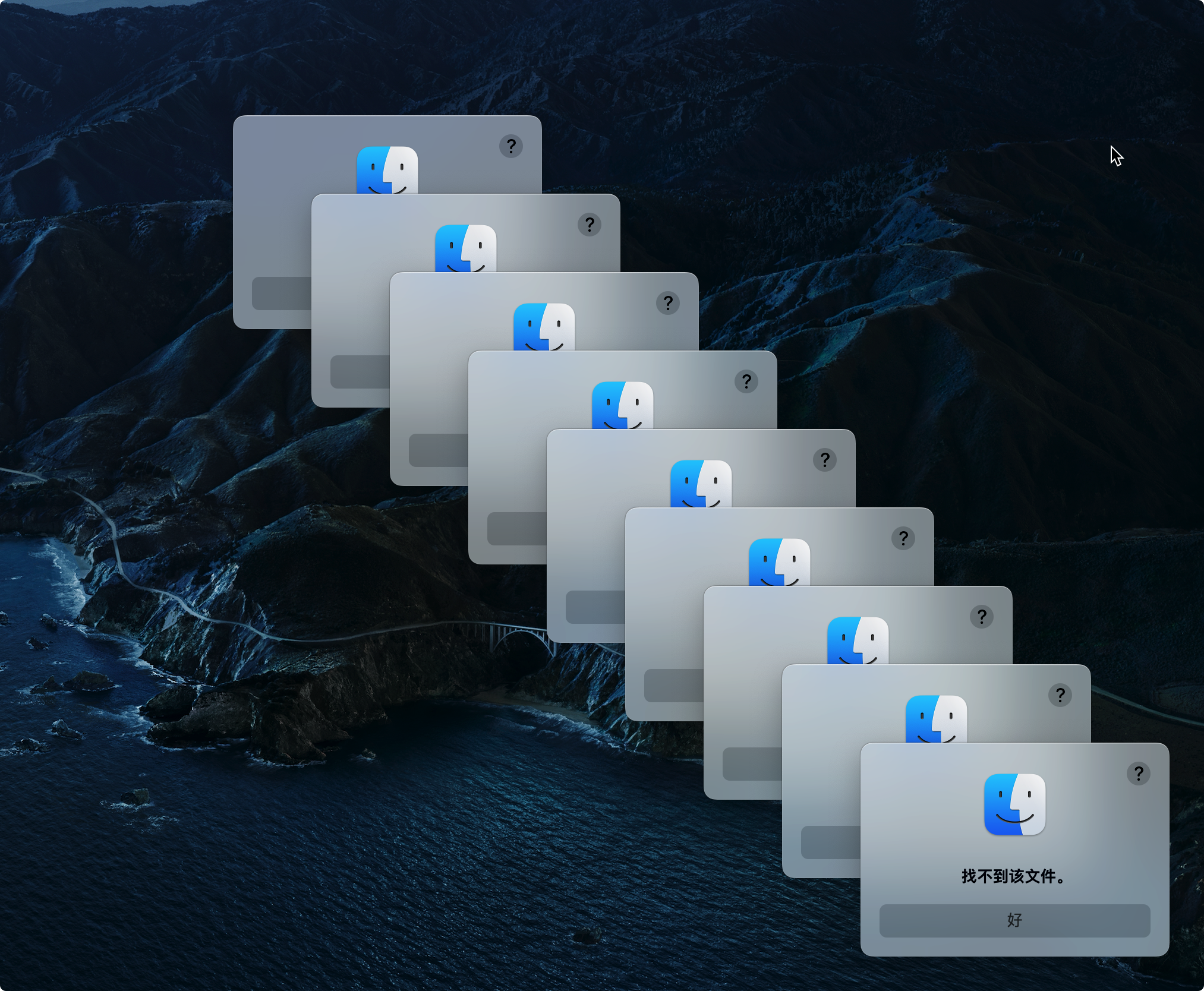The height and width of the screenshot is (991, 1204).
Task: Click the 找不到该文件。 message text
Action: [1014, 876]
